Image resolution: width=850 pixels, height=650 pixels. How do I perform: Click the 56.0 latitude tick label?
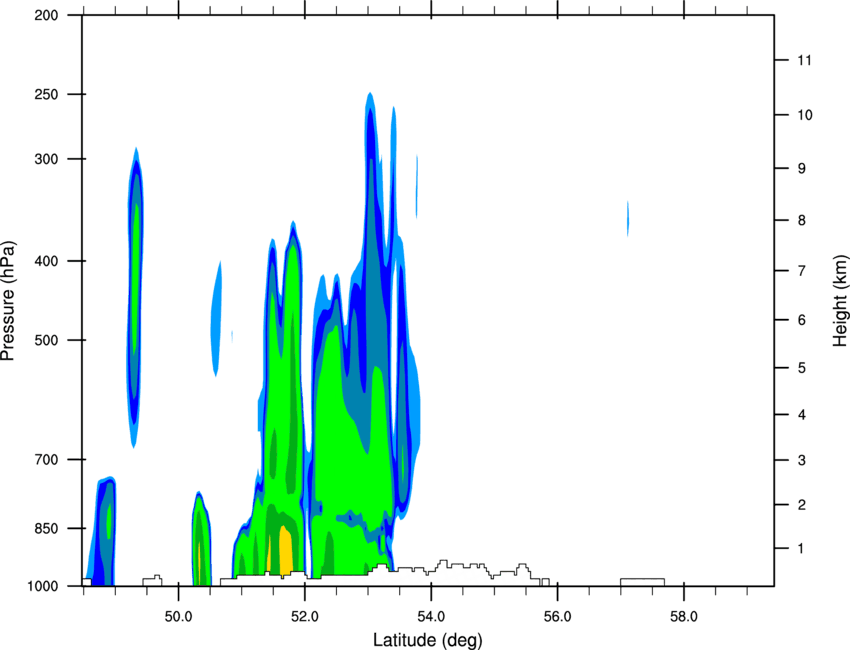coord(557,617)
